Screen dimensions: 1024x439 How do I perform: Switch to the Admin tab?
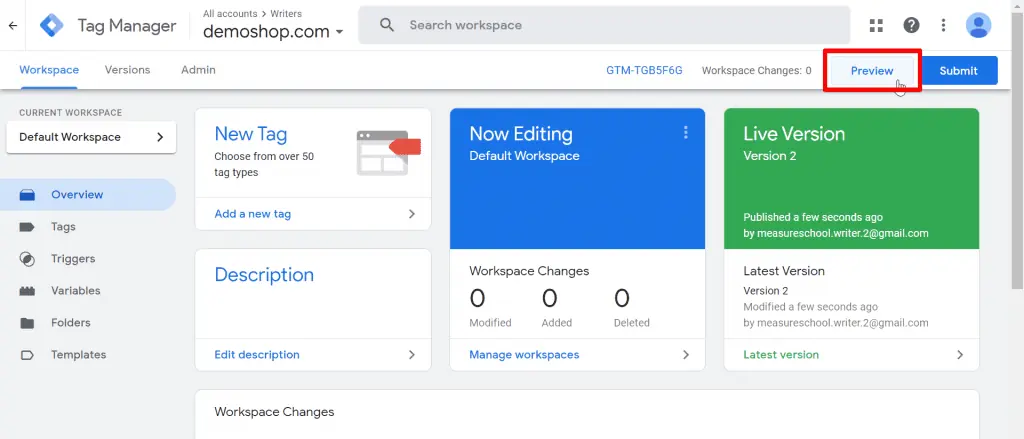[x=199, y=70]
